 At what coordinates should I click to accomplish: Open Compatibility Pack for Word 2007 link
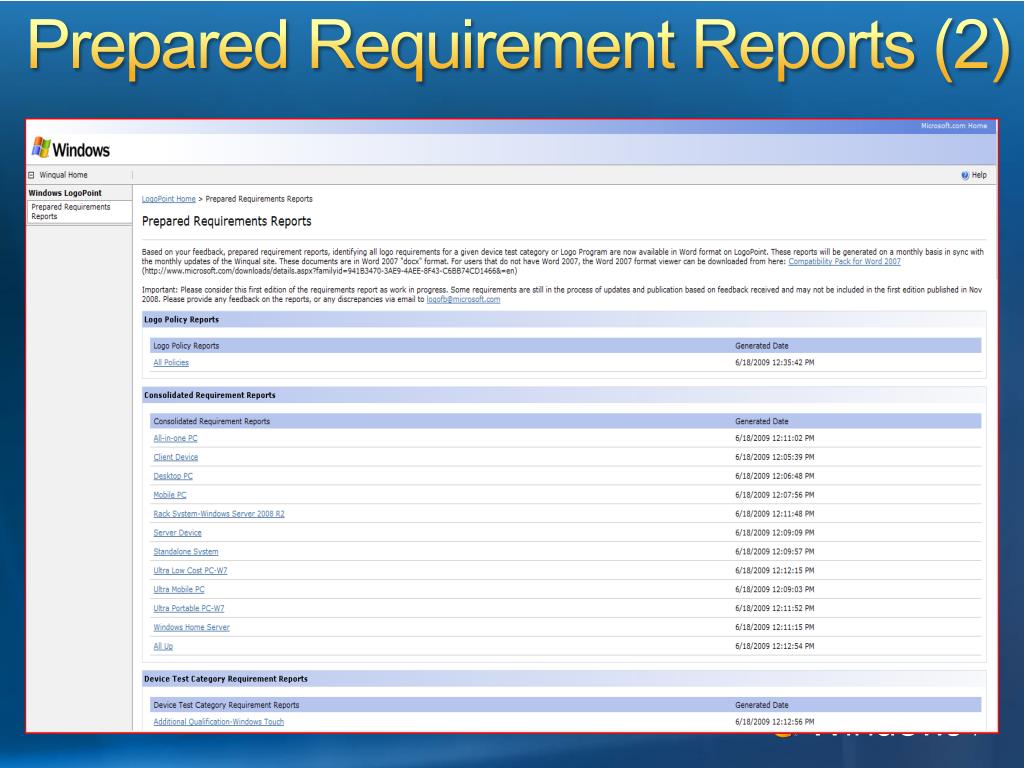pyautogui.click(x=844, y=261)
